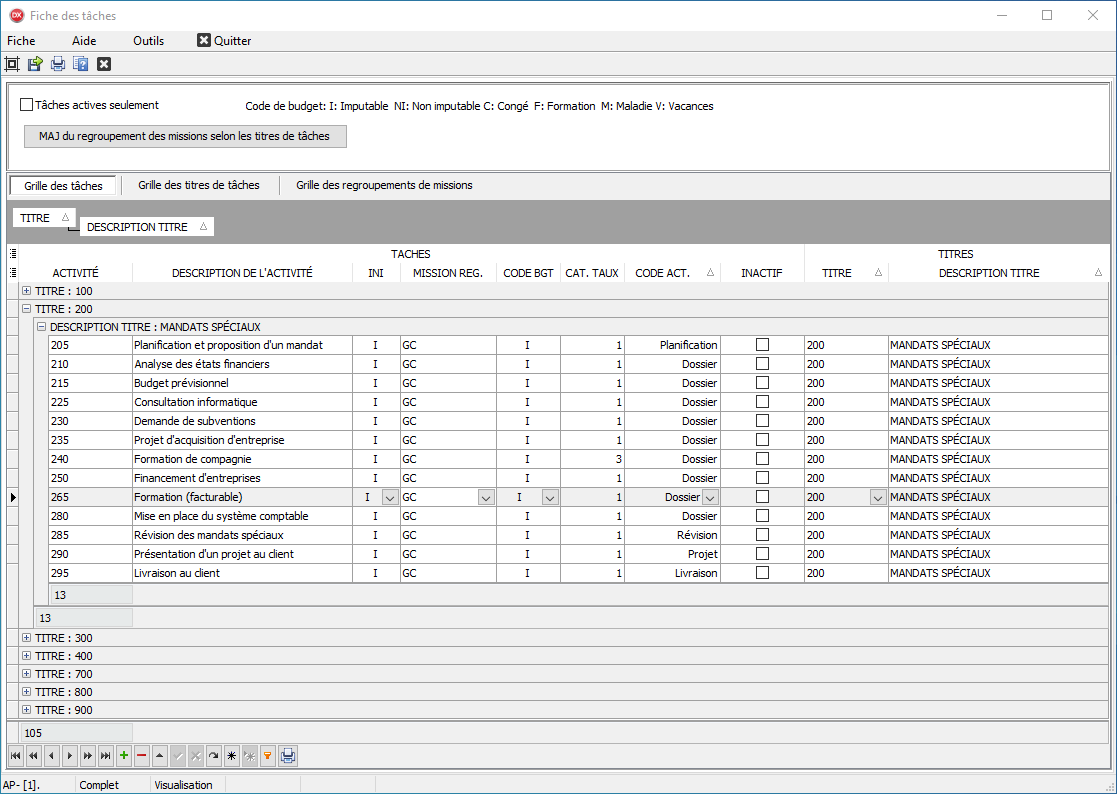Open the Fiche menu
1117x794 pixels.
[21, 41]
